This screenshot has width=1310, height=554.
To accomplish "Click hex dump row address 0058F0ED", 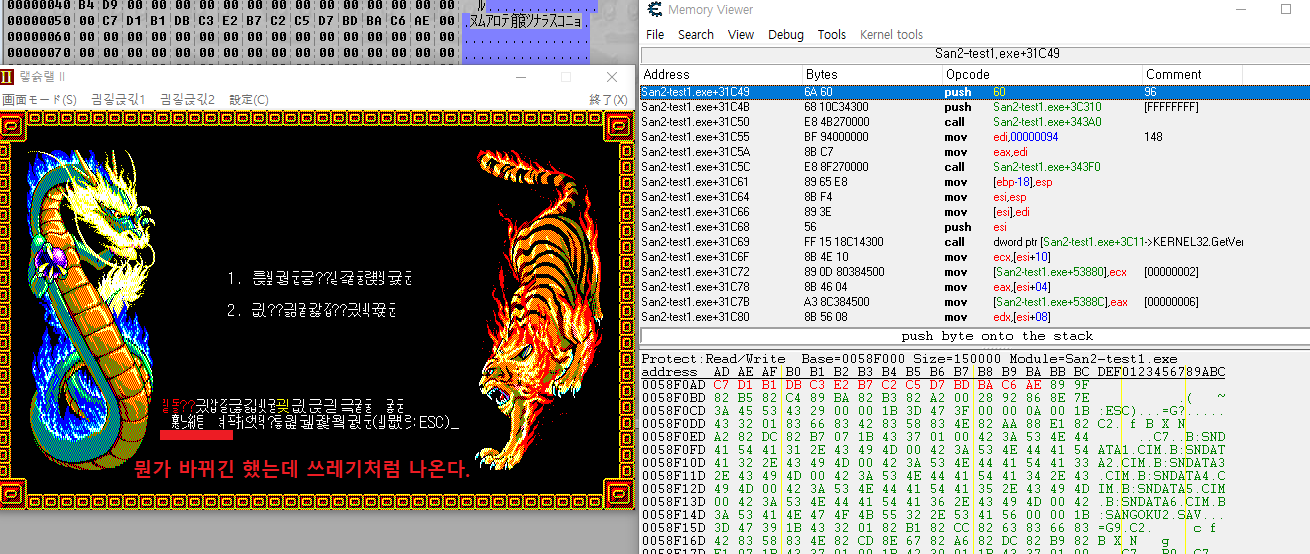I will [672, 436].
